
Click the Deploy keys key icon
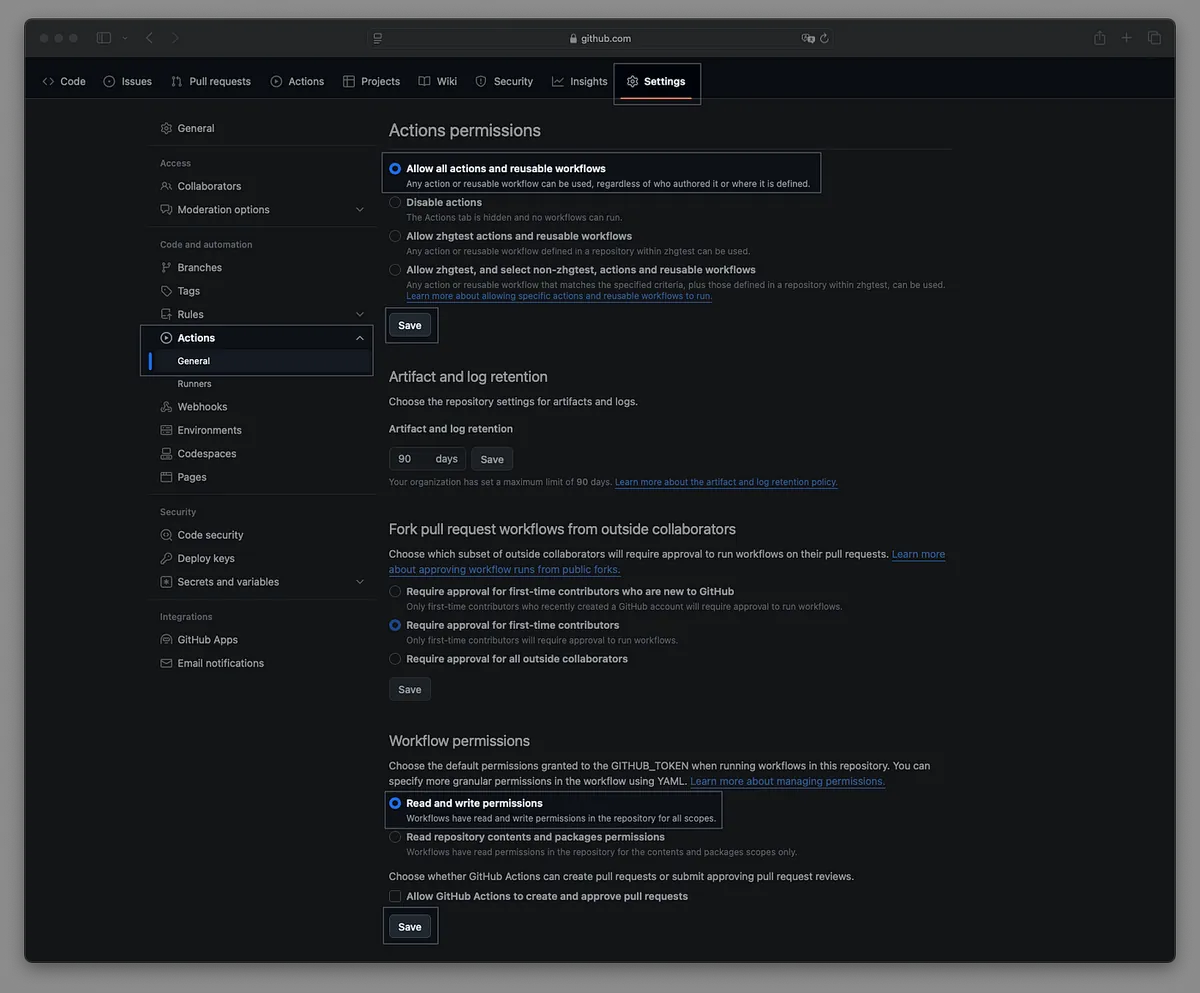pyautogui.click(x=166, y=559)
